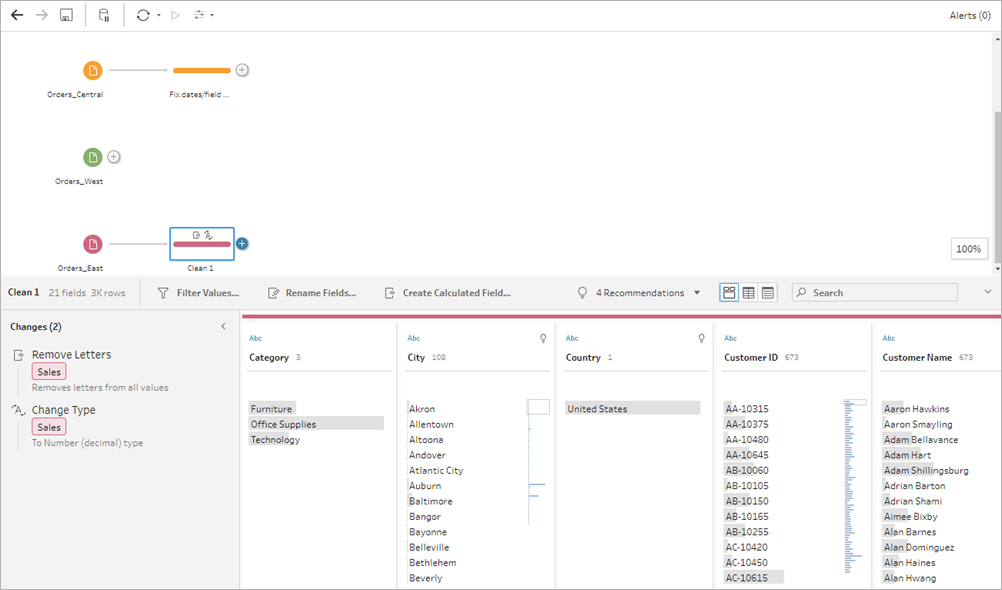This screenshot has width=1002, height=590.
Task: Click Sales tag under Change Type
Action: 49,428
